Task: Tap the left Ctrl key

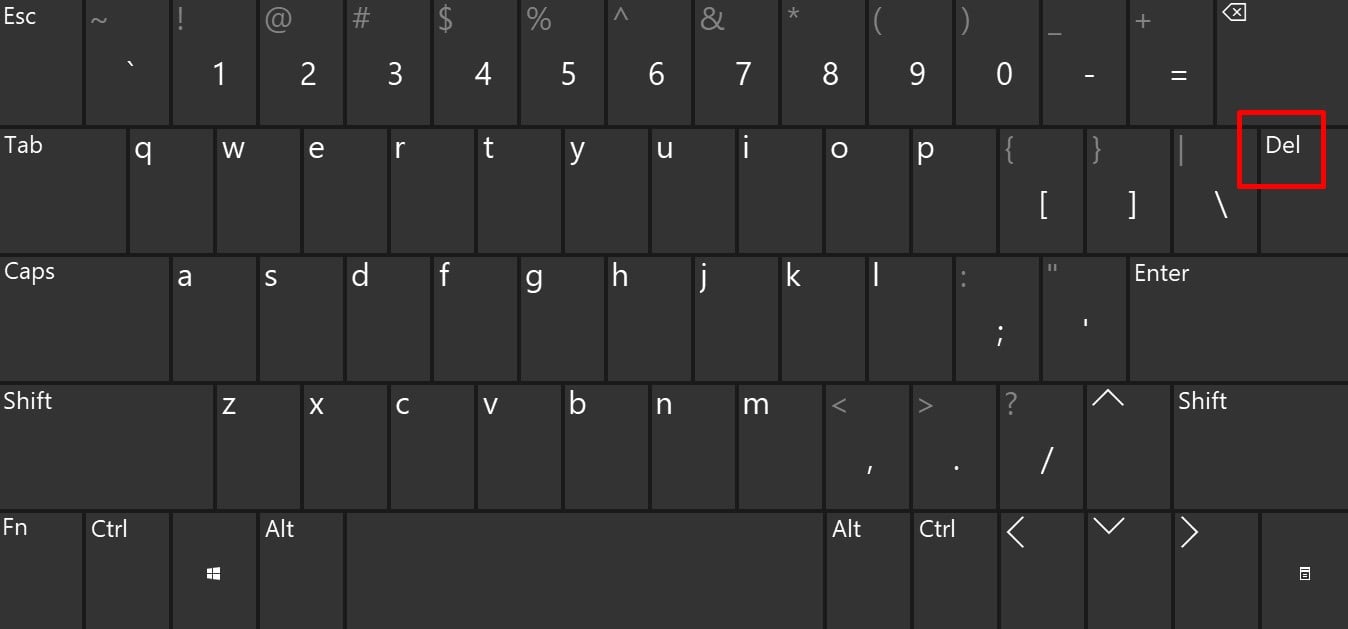Action: (x=127, y=573)
